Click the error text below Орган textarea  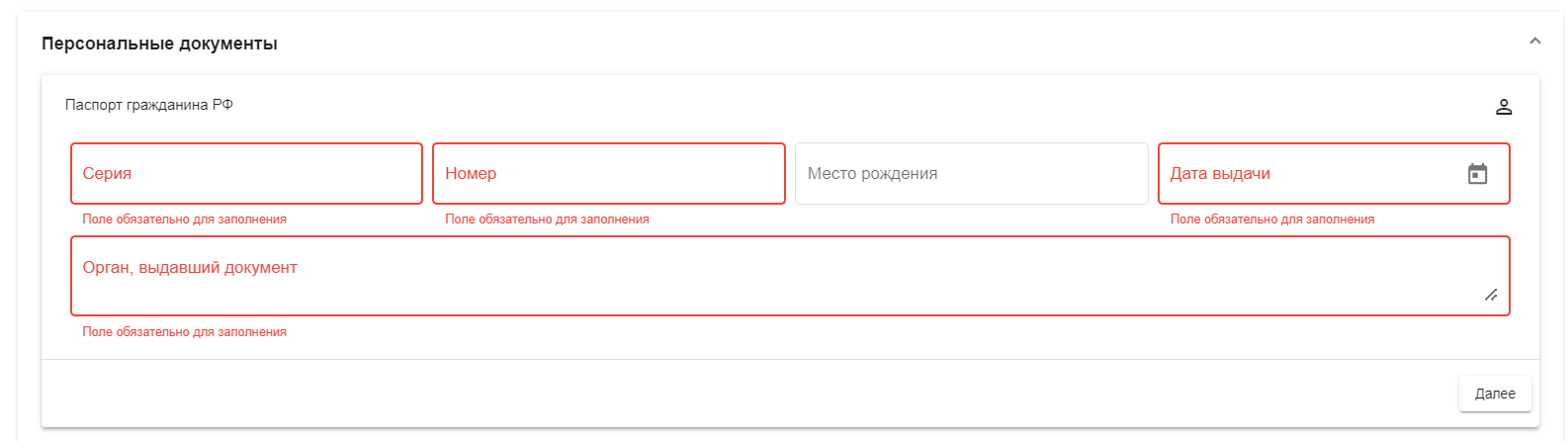[185, 332]
